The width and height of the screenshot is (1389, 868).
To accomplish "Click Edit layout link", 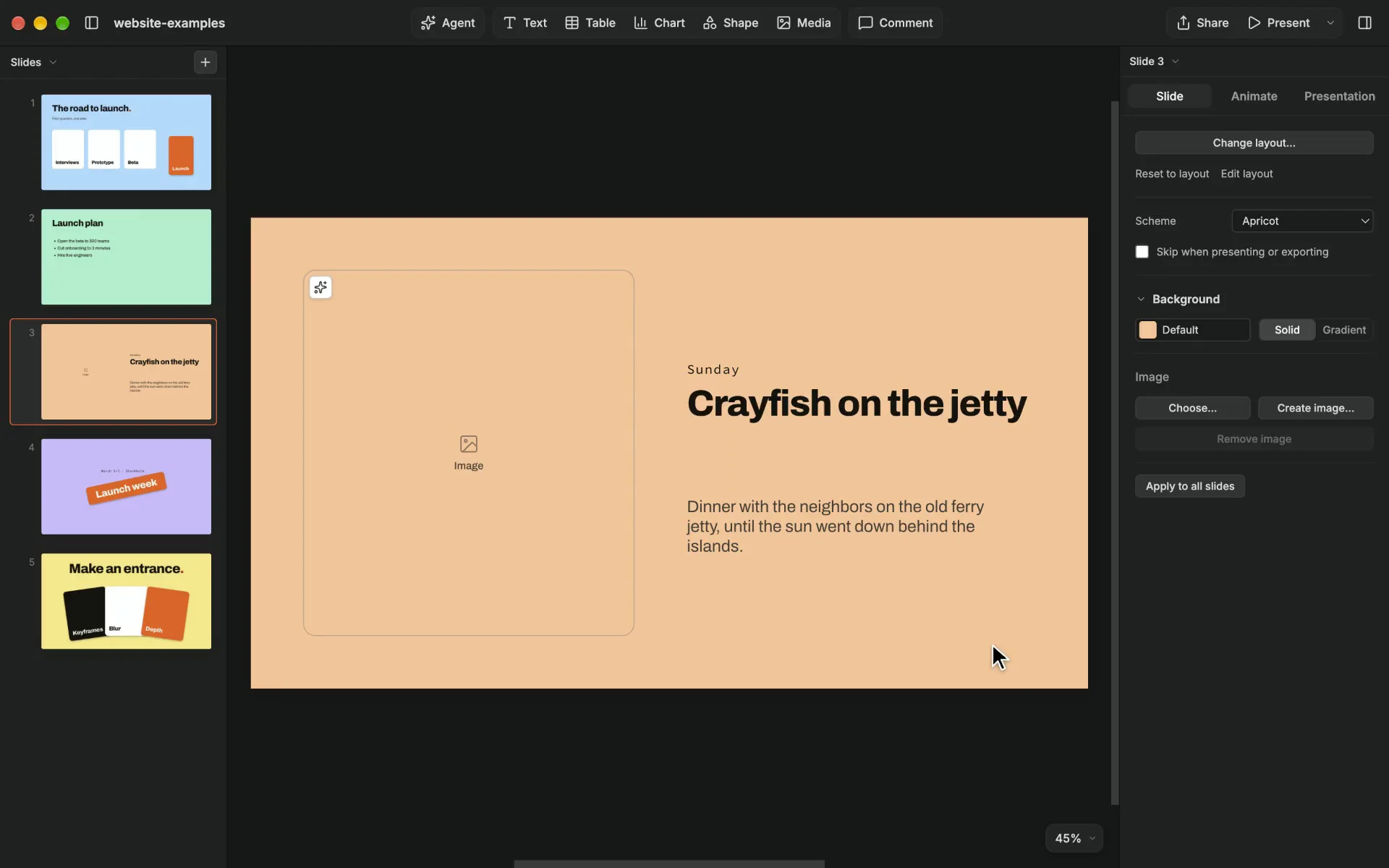I will [x=1246, y=174].
